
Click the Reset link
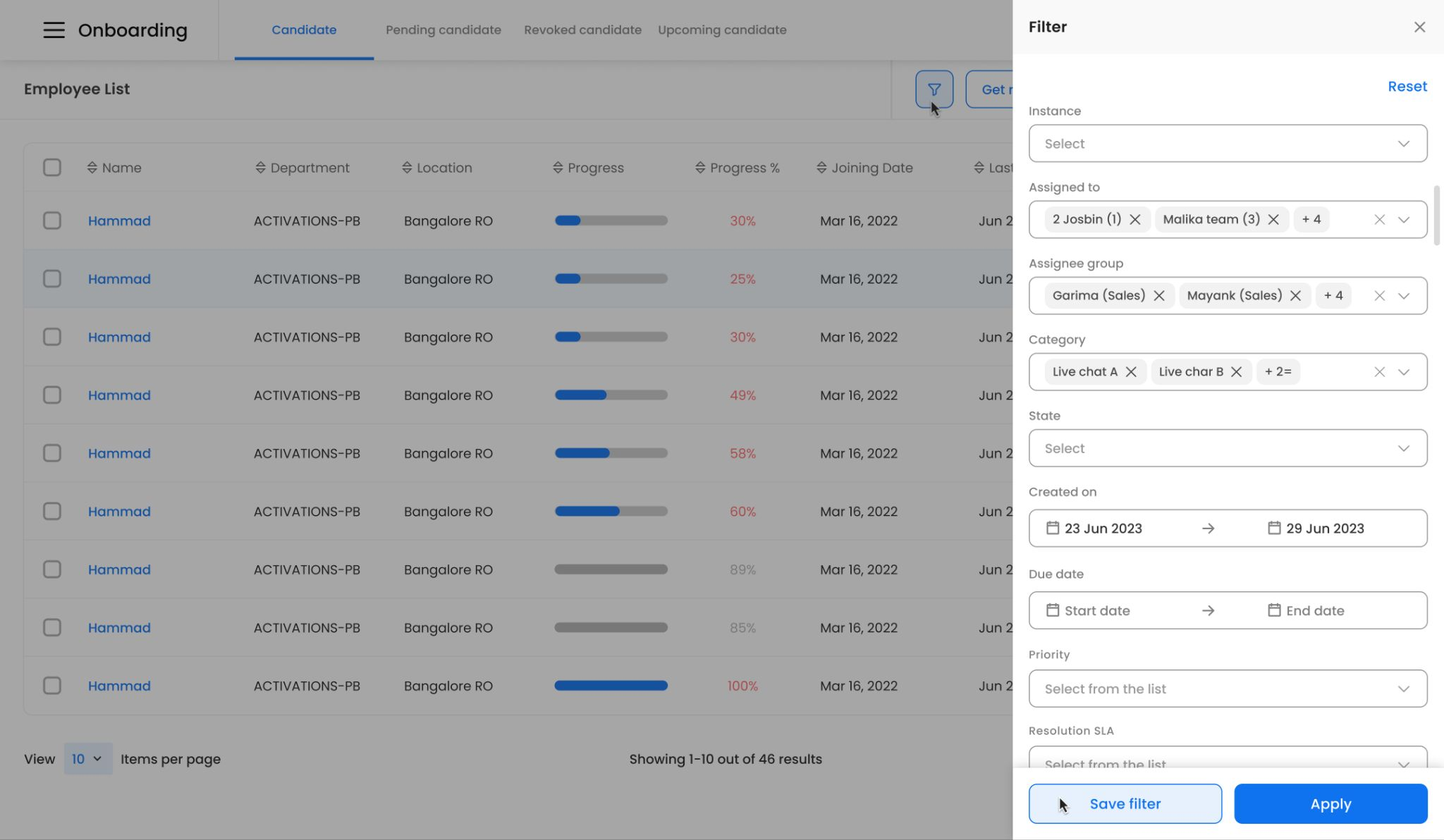[x=1407, y=86]
